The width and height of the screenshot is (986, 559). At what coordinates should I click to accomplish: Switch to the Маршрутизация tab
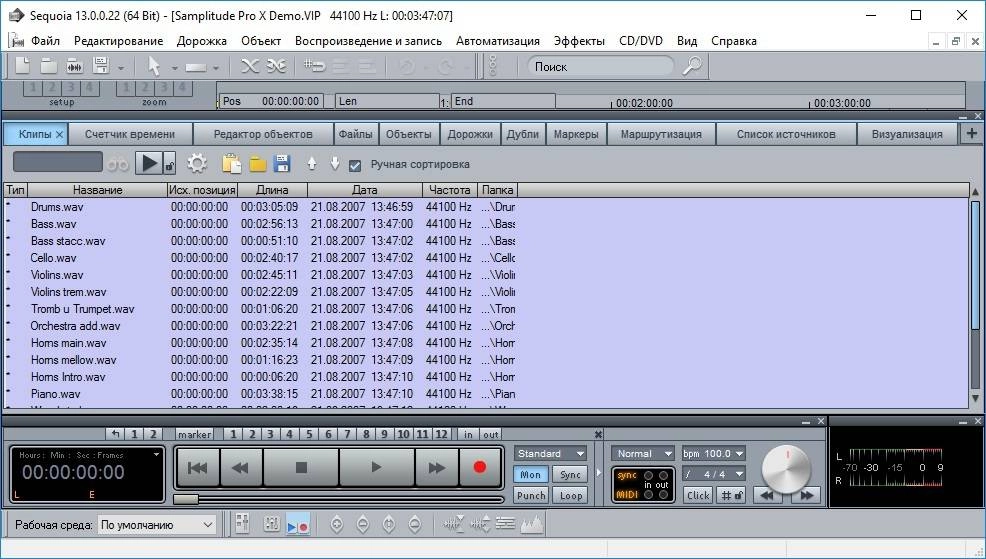tap(661, 134)
